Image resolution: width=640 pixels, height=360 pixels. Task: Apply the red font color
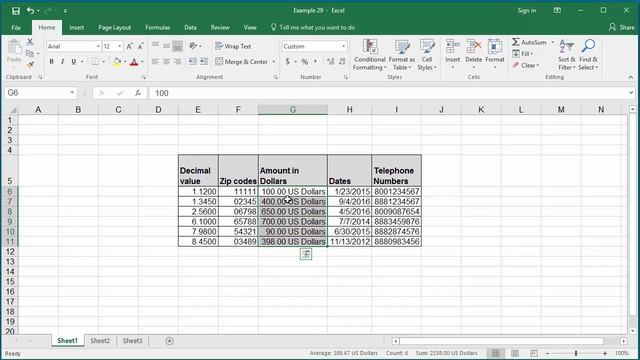tap(134, 62)
